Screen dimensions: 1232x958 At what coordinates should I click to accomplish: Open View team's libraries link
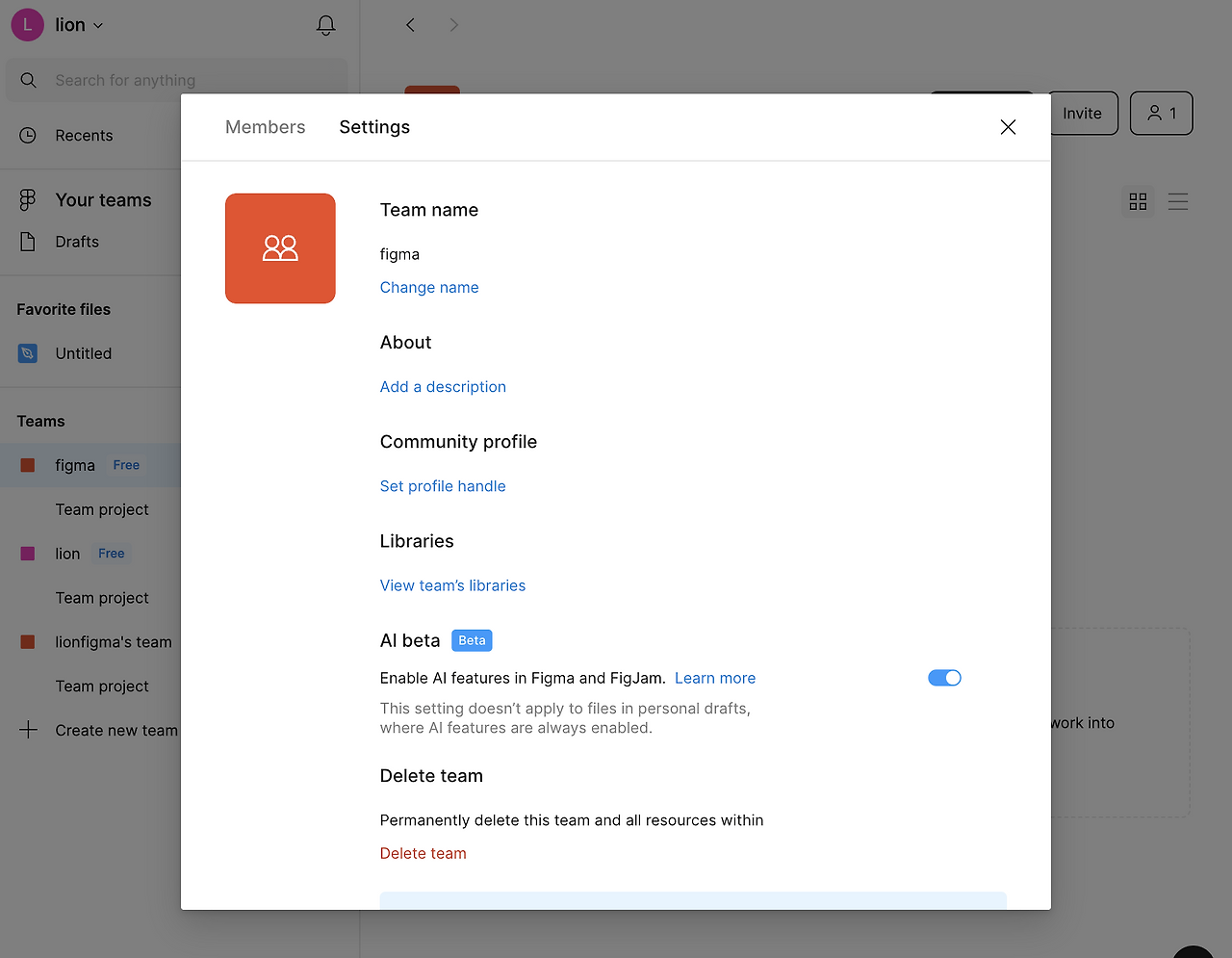point(452,585)
